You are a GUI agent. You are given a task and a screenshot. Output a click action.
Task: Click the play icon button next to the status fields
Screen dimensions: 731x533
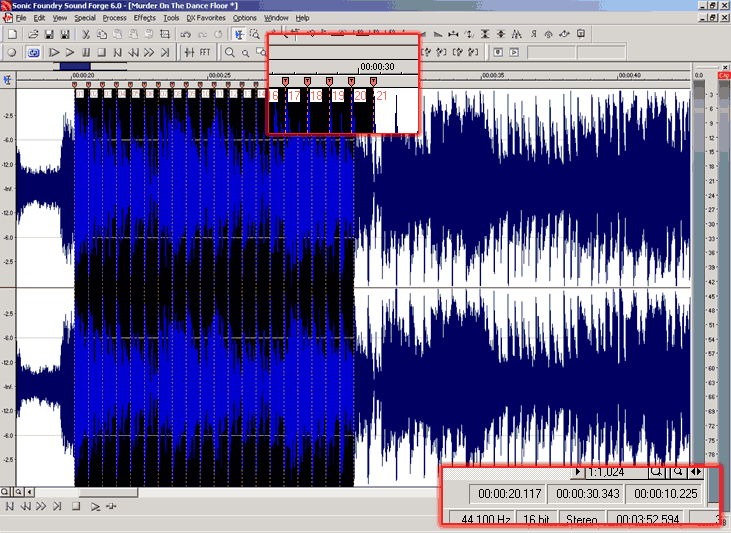pos(514,52)
